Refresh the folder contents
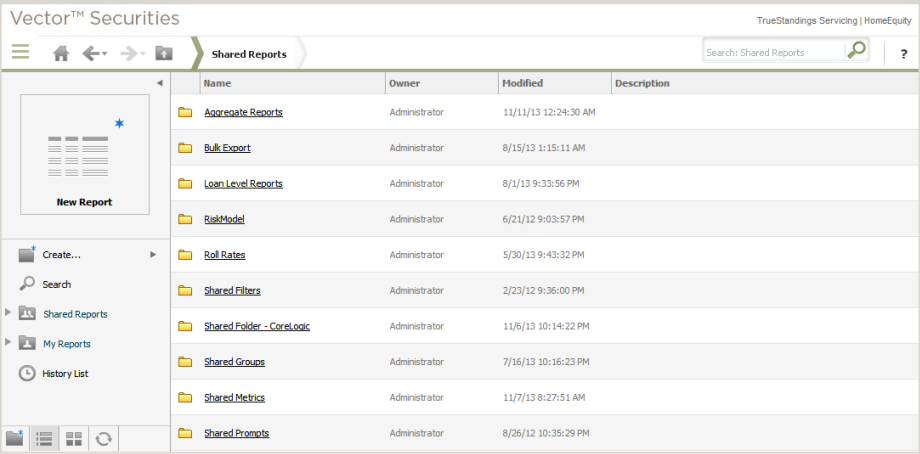 [x=104, y=439]
